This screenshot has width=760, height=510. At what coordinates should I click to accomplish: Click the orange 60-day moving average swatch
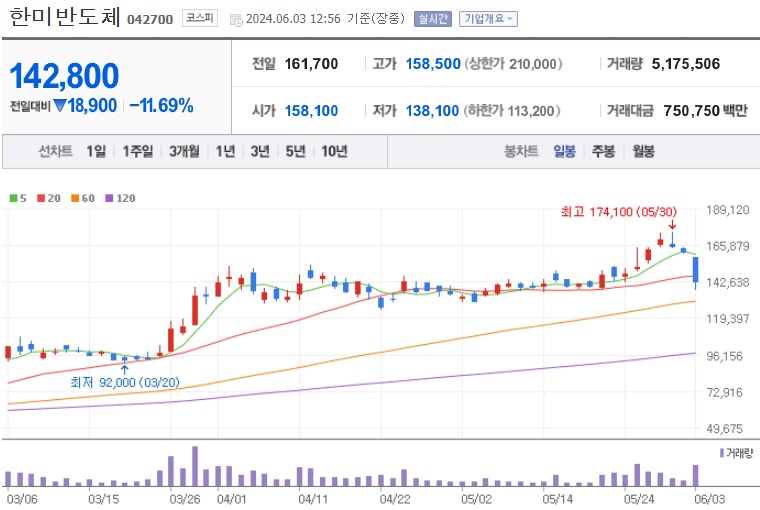click(x=75, y=198)
